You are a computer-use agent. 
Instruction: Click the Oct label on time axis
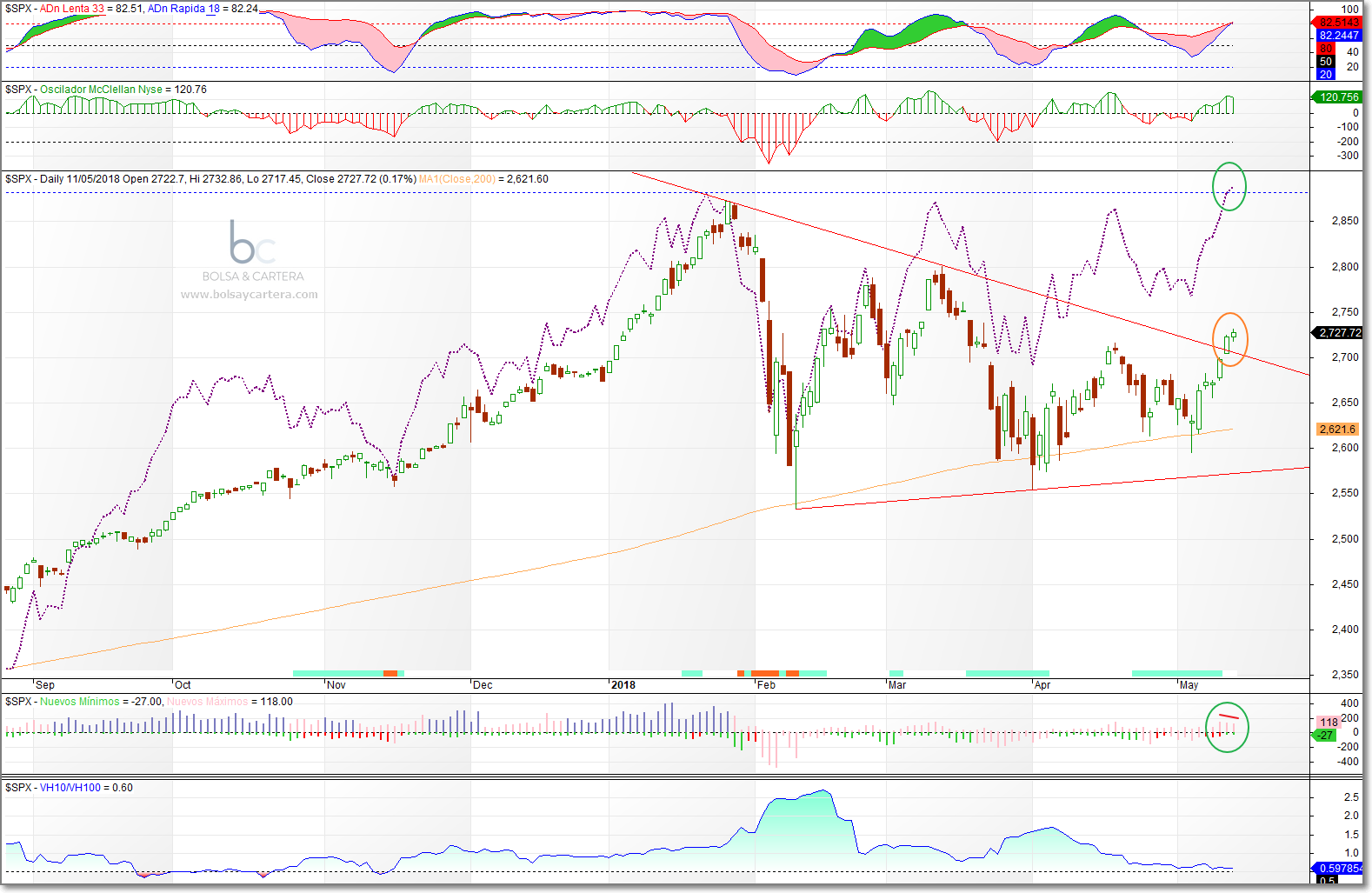[183, 685]
